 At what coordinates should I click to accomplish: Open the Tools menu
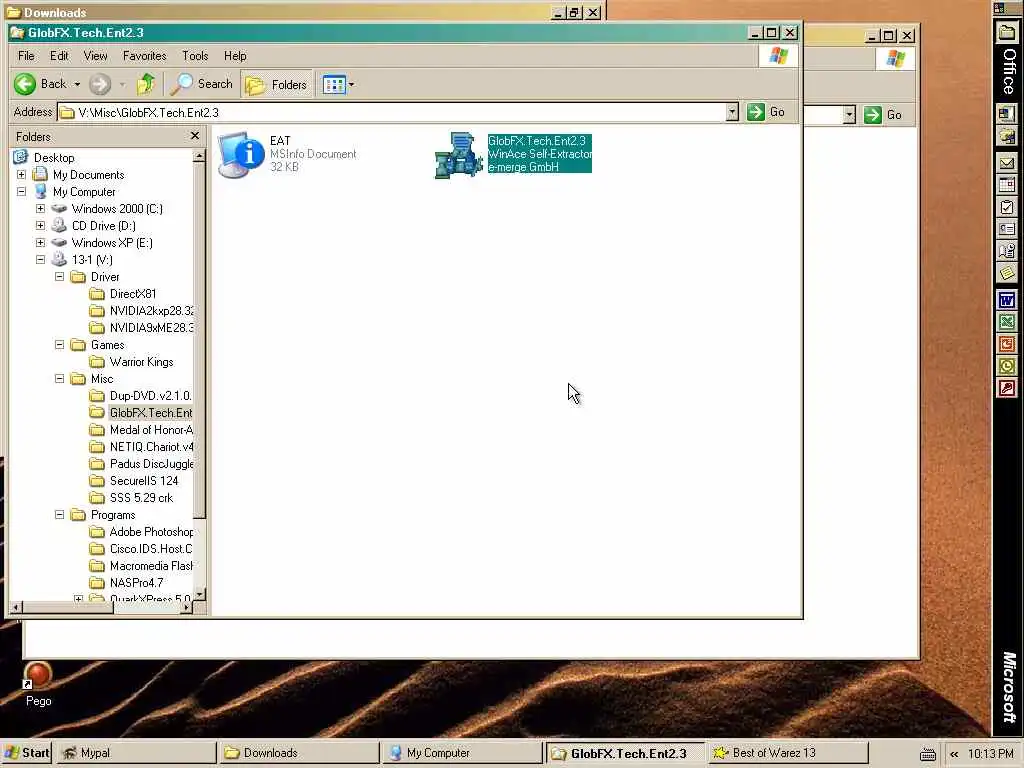coord(195,56)
